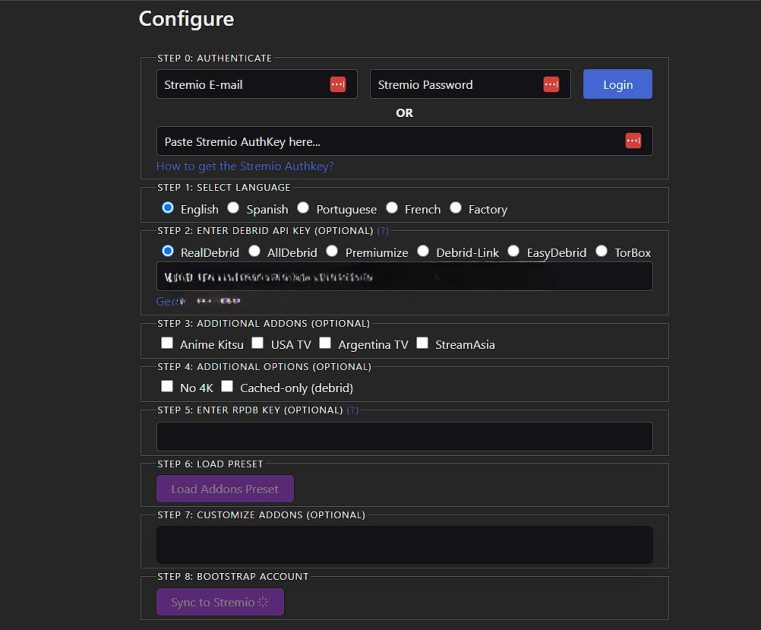This screenshot has height=630, width=761.
Task: Click the STEP 1: SELECT LANGUAGE label
Action: pyautogui.click(x=224, y=187)
